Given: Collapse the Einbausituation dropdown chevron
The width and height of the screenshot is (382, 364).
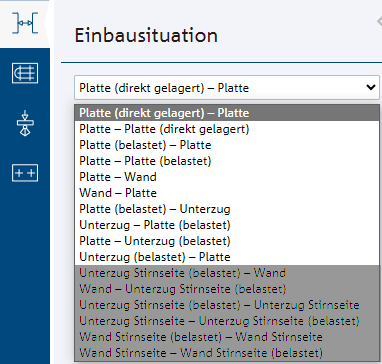Looking at the screenshot, I should pos(371,87).
